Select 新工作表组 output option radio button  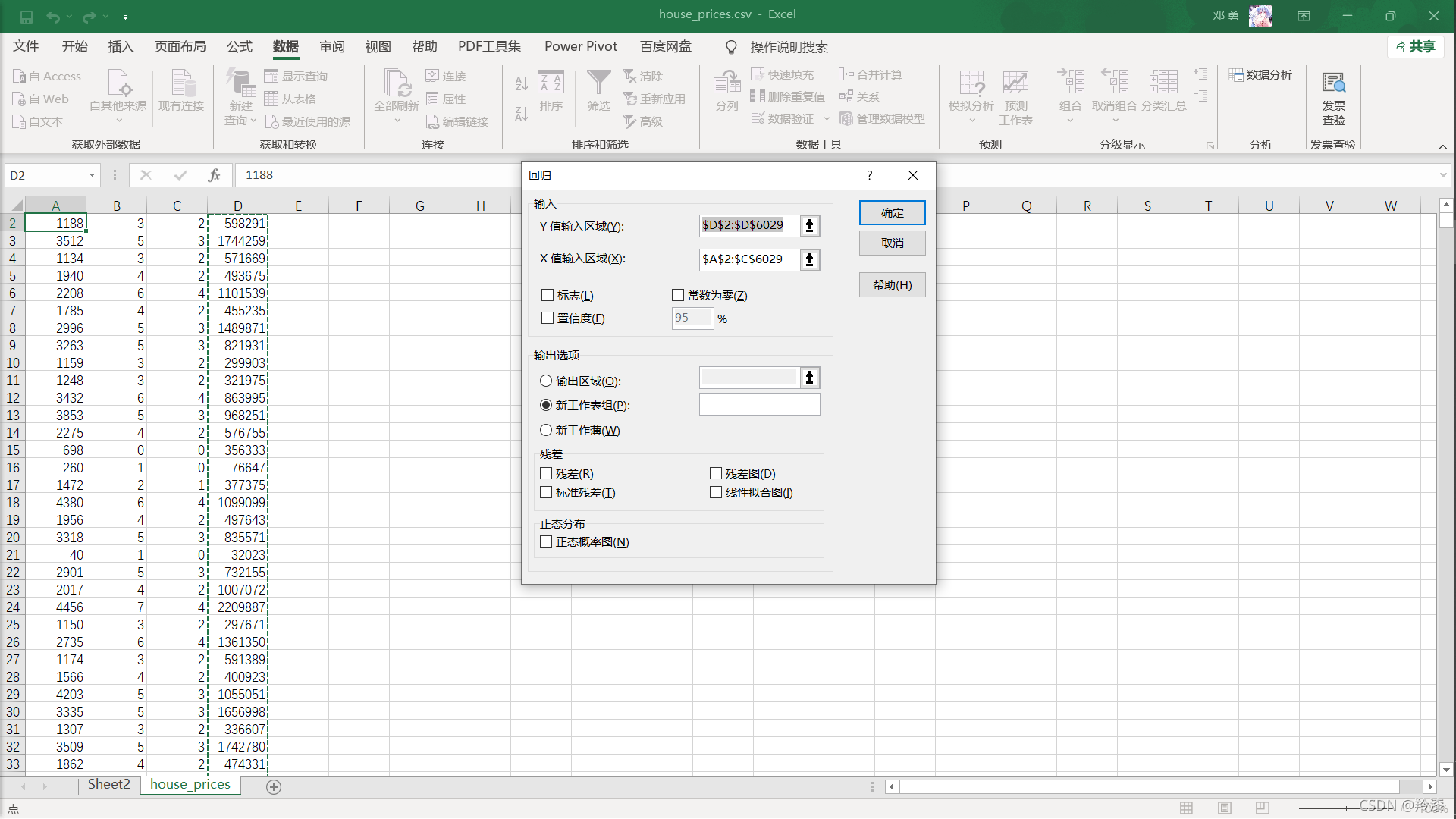pos(546,405)
